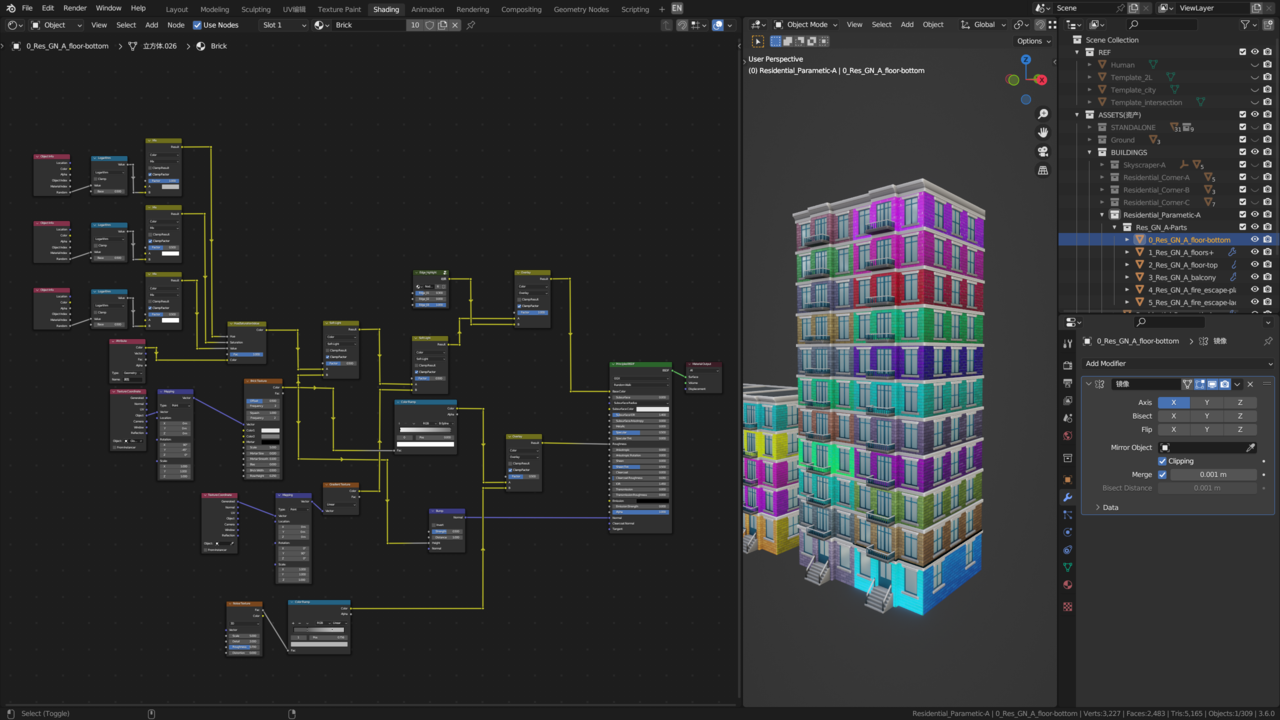This screenshot has width=1280, height=720.
Task: Toggle the Use Nodes checkbox
Action: [197, 25]
